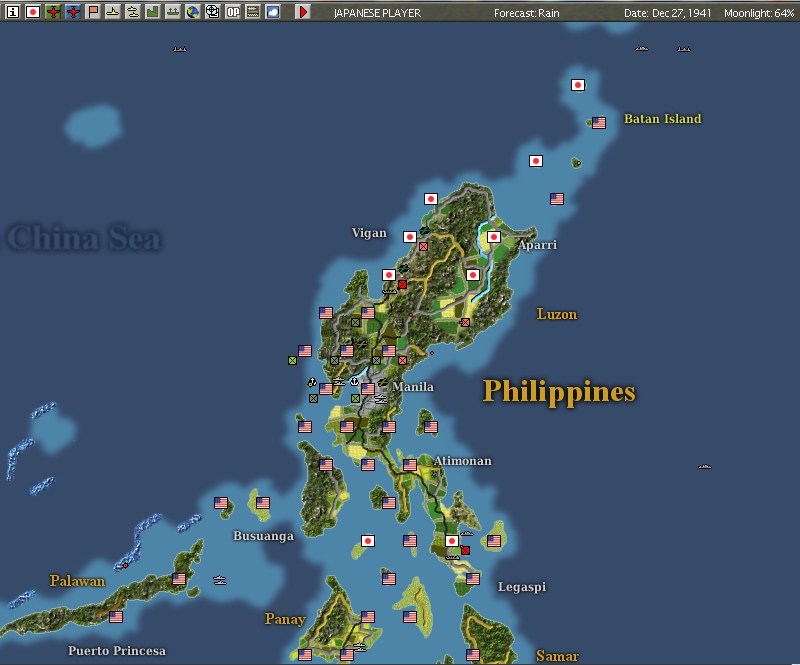Select the US flag base beside Batan Island label
The width and height of the screenshot is (800, 665).
(x=599, y=123)
